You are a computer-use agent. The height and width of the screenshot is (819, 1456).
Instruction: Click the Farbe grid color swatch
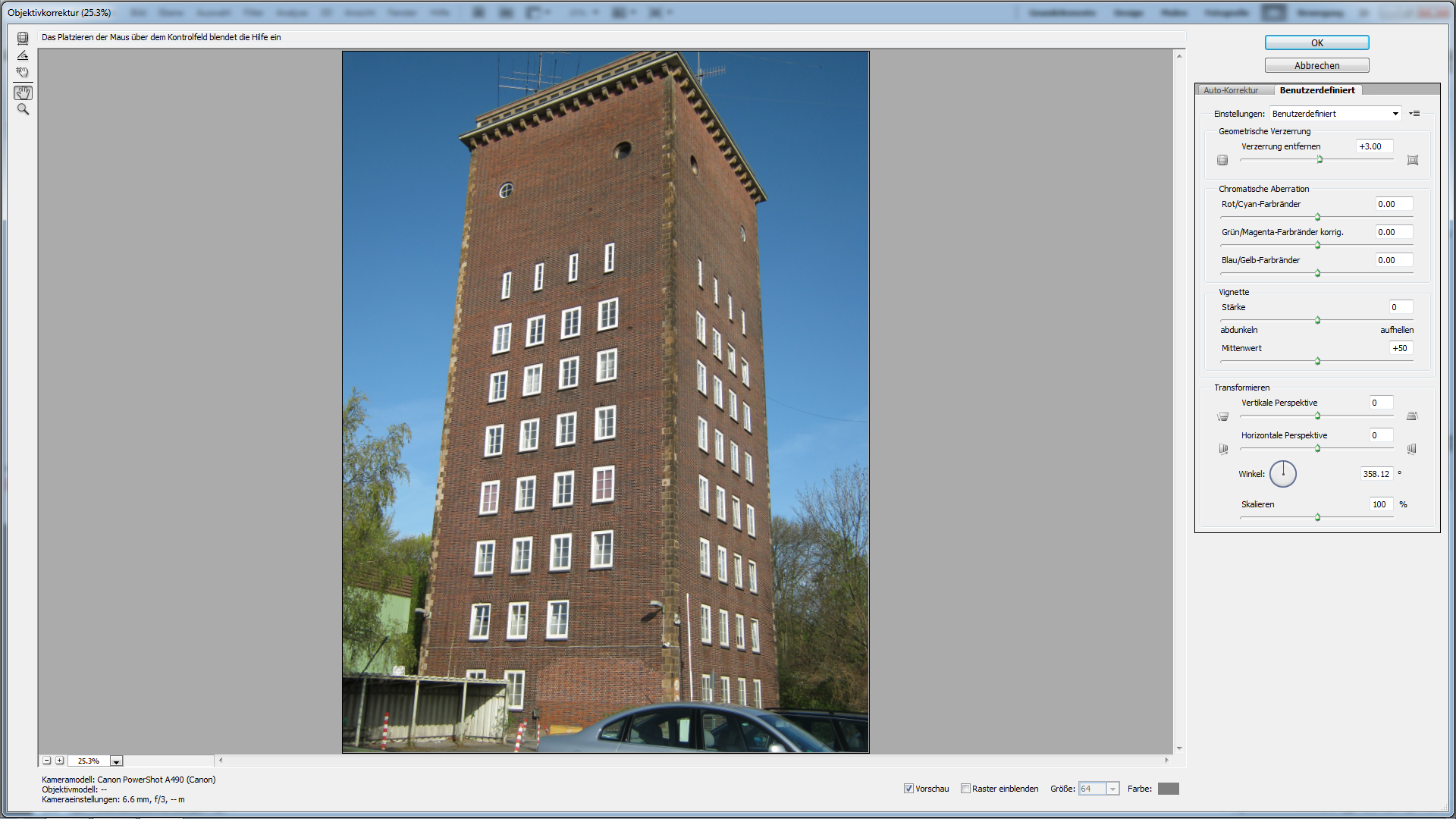[x=1168, y=789]
